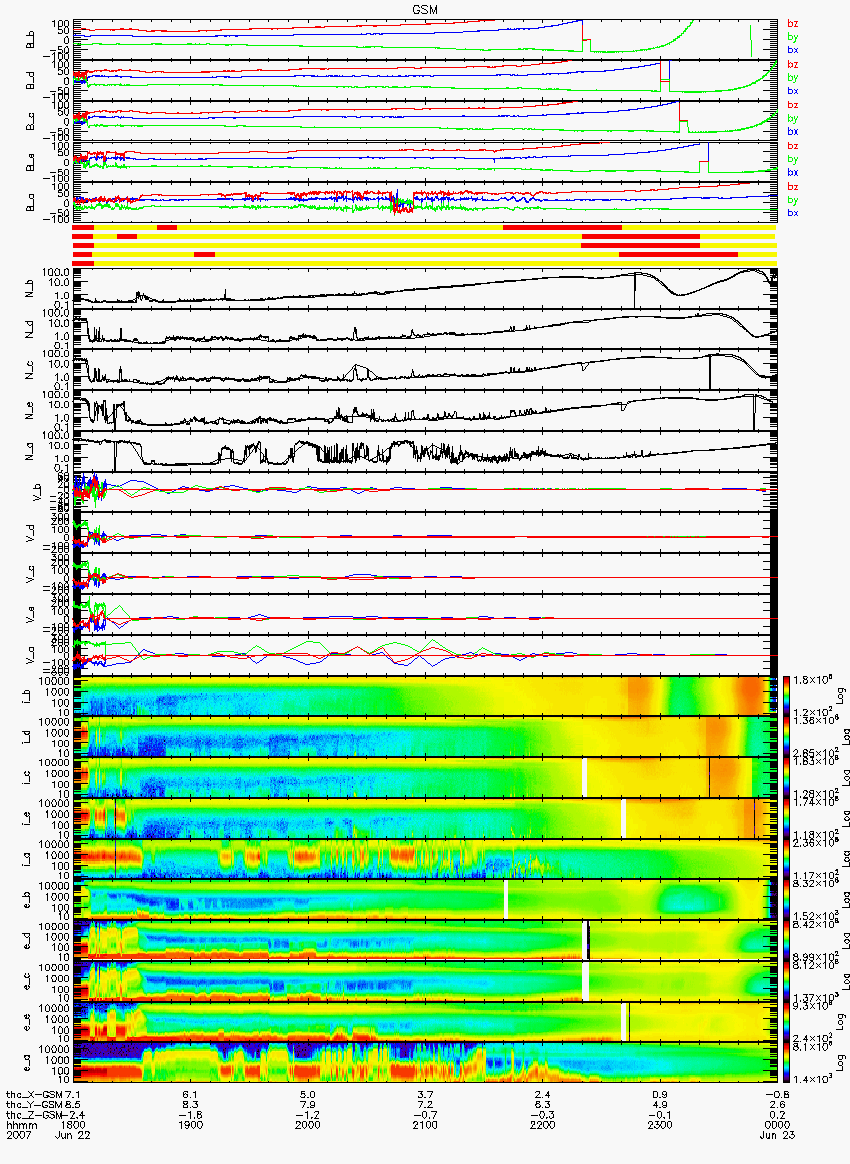Click the thc_Y-GSM axis label
The height and width of the screenshot is (1164, 850).
[x=34, y=1105]
